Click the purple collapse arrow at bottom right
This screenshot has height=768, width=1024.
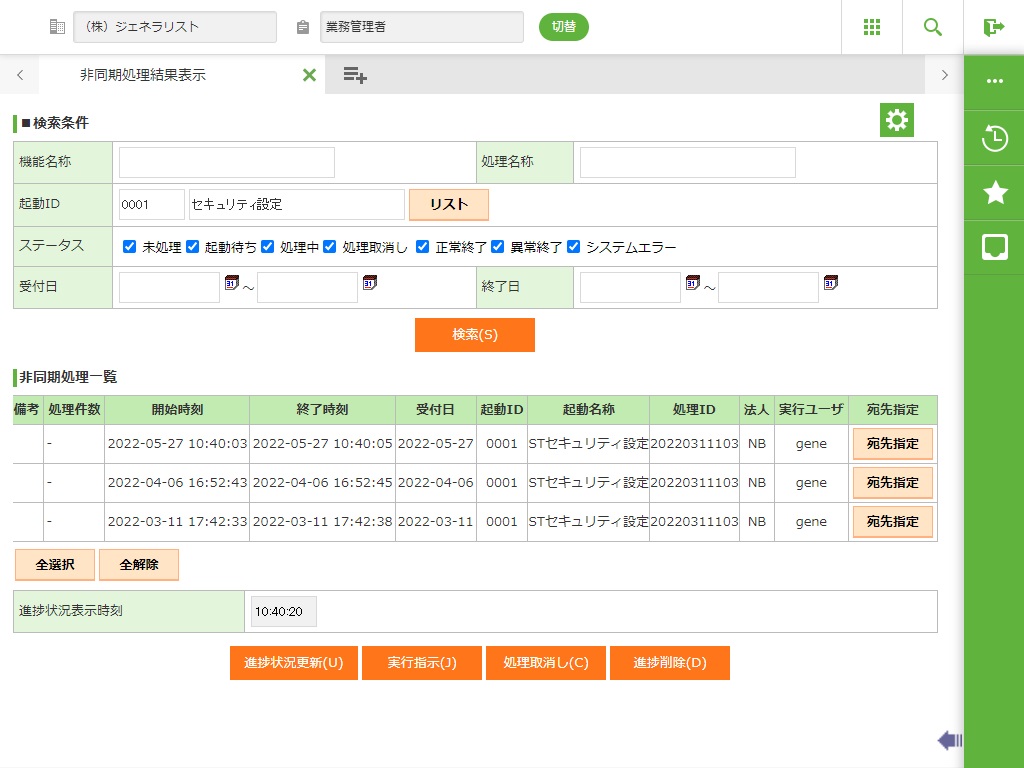click(x=949, y=740)
